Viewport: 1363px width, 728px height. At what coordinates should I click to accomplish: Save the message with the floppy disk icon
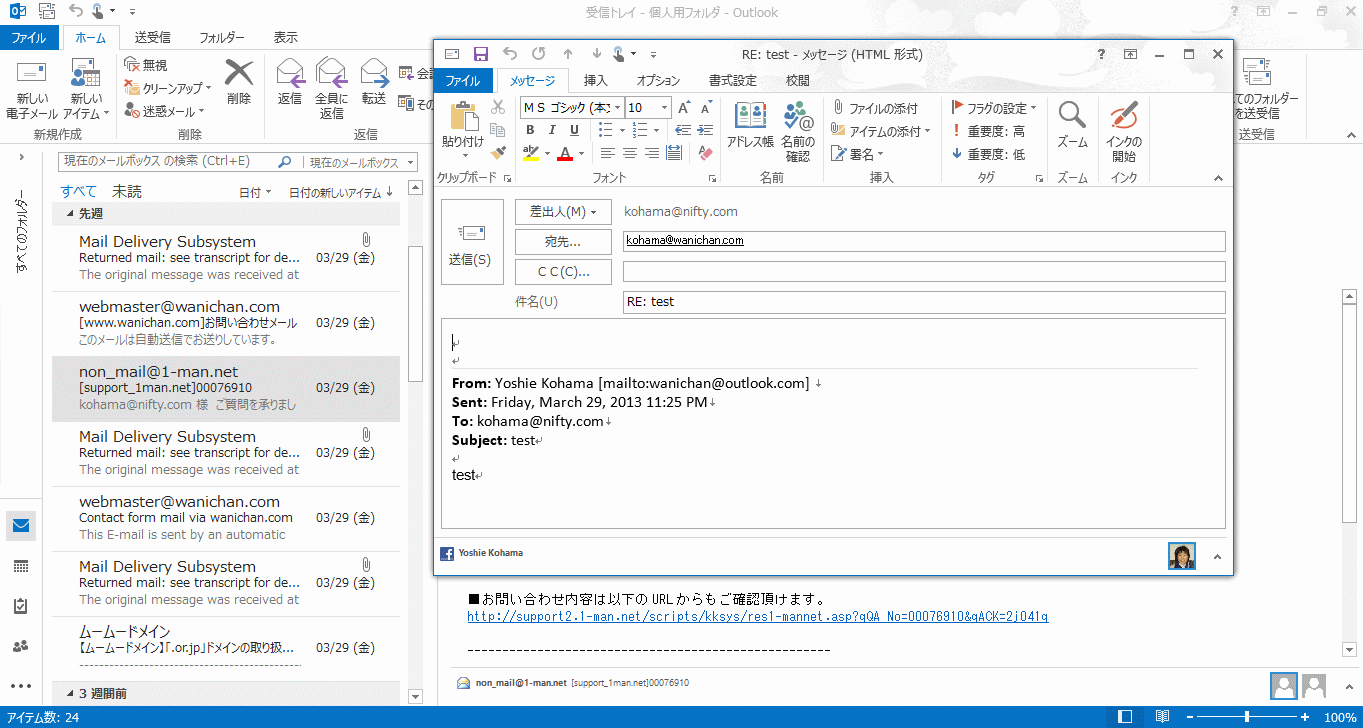pos(481,54)
